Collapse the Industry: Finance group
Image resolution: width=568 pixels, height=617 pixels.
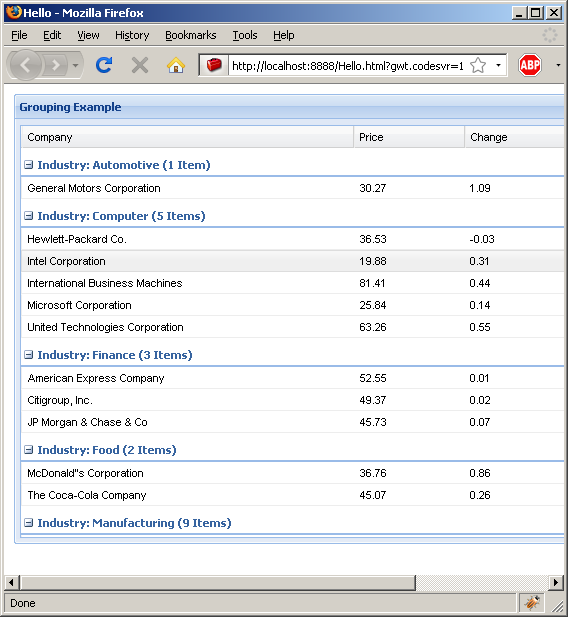pyautogui.click(x=28, y=355)
